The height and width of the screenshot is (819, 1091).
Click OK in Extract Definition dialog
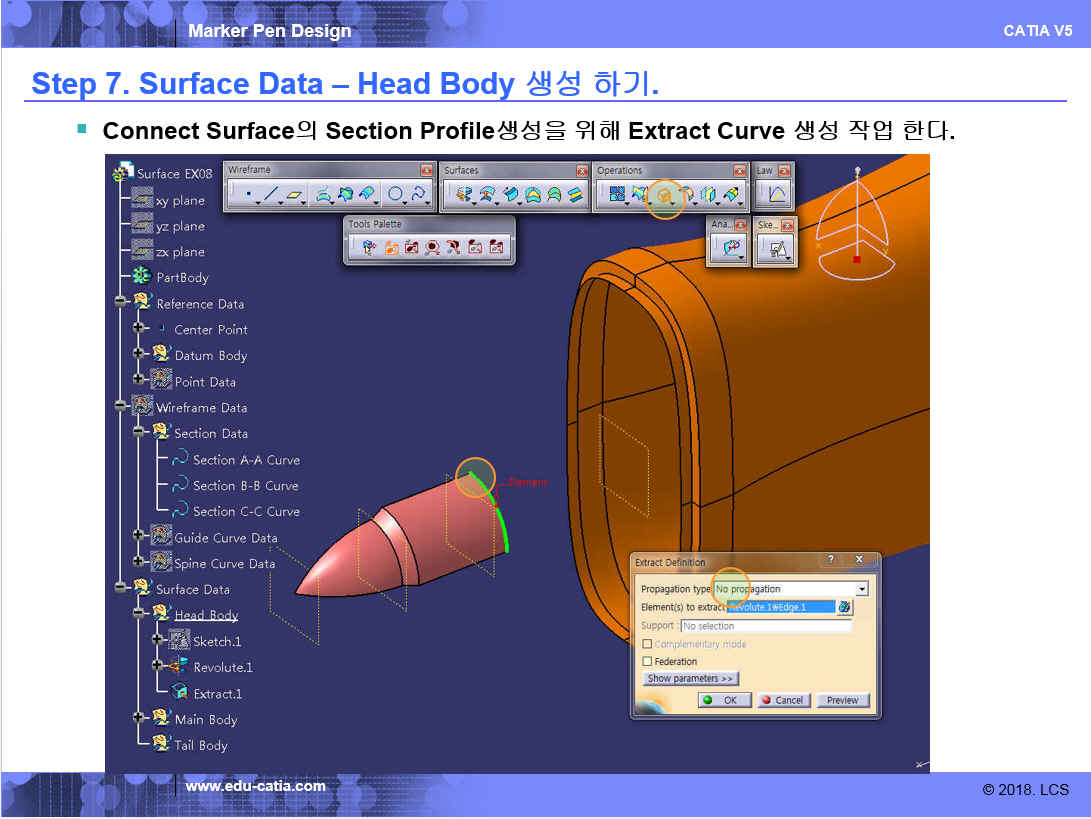coord(721,700)
